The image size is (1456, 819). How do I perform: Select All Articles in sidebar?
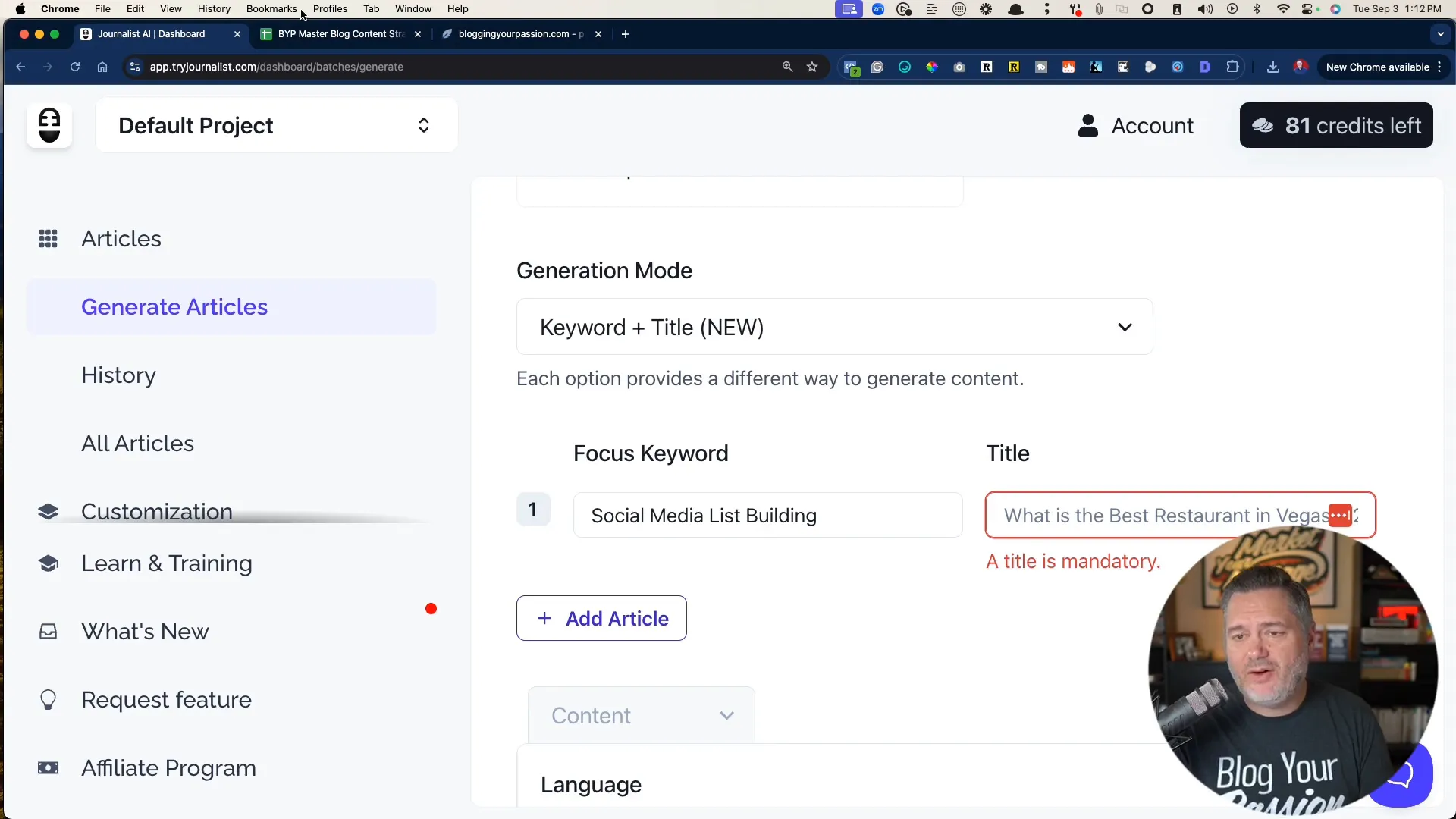click(x=137, y=443)
